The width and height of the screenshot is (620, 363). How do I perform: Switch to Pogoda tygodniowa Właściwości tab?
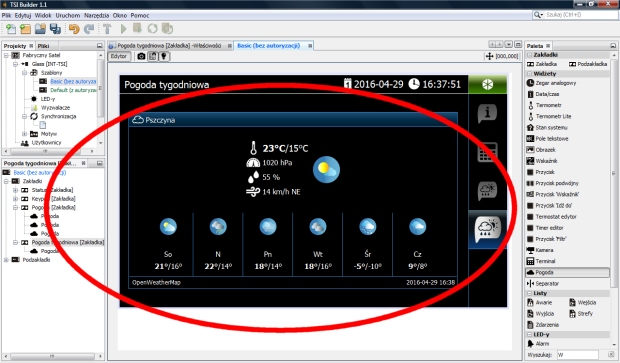point(169,46)
